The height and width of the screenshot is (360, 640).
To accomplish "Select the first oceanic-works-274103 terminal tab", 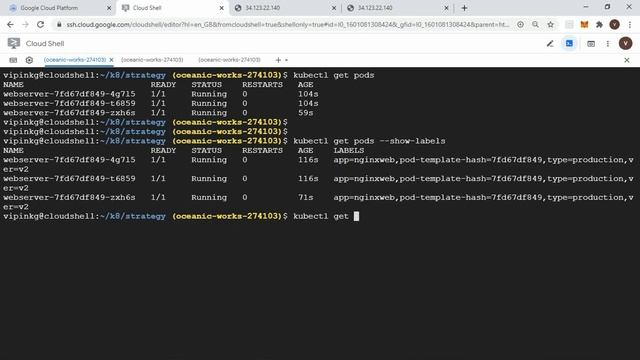I will click(75, 60).
